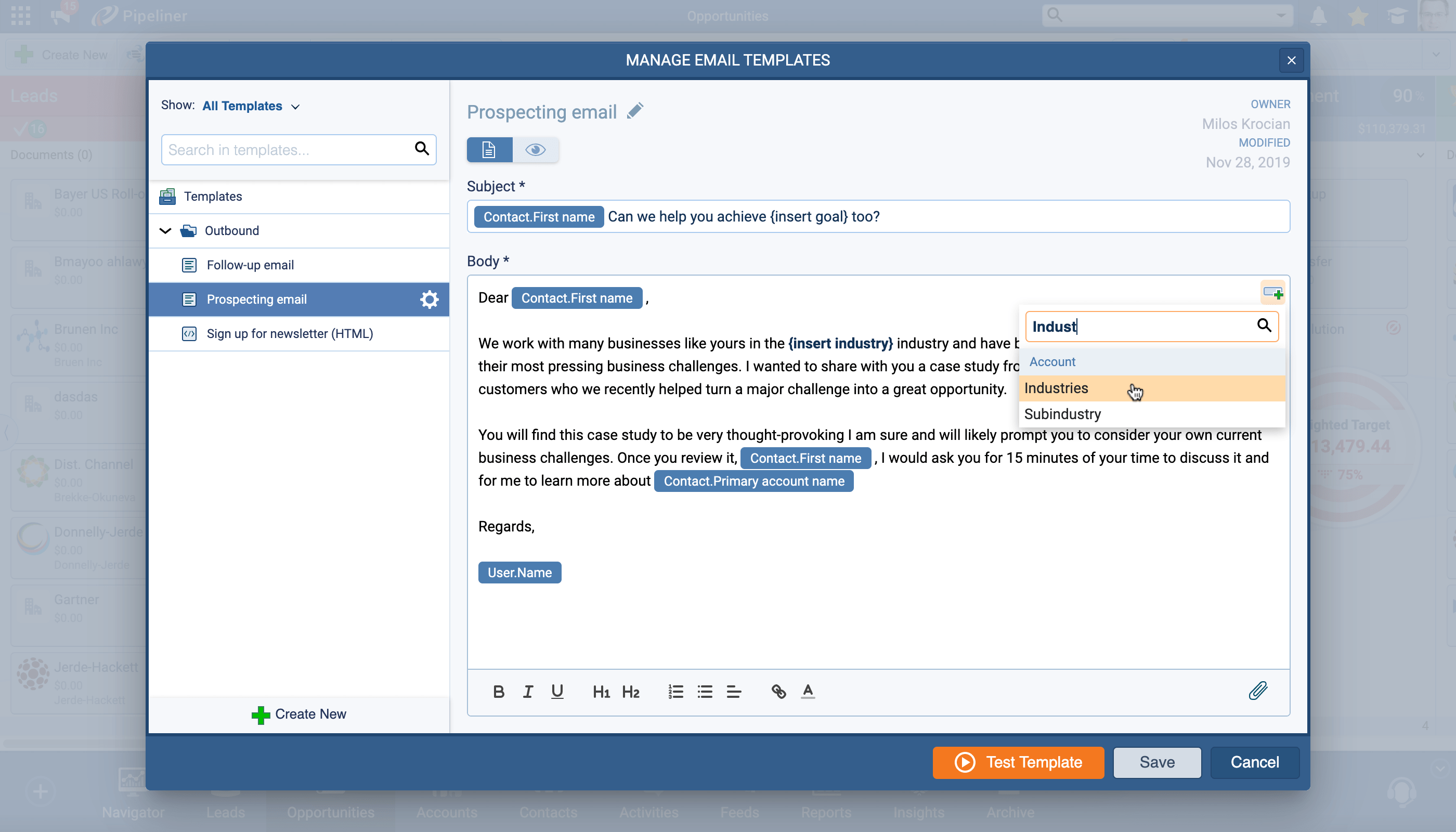Click the insert field tag icon
Screen dimensions: 1456x832
[1272, 293]
